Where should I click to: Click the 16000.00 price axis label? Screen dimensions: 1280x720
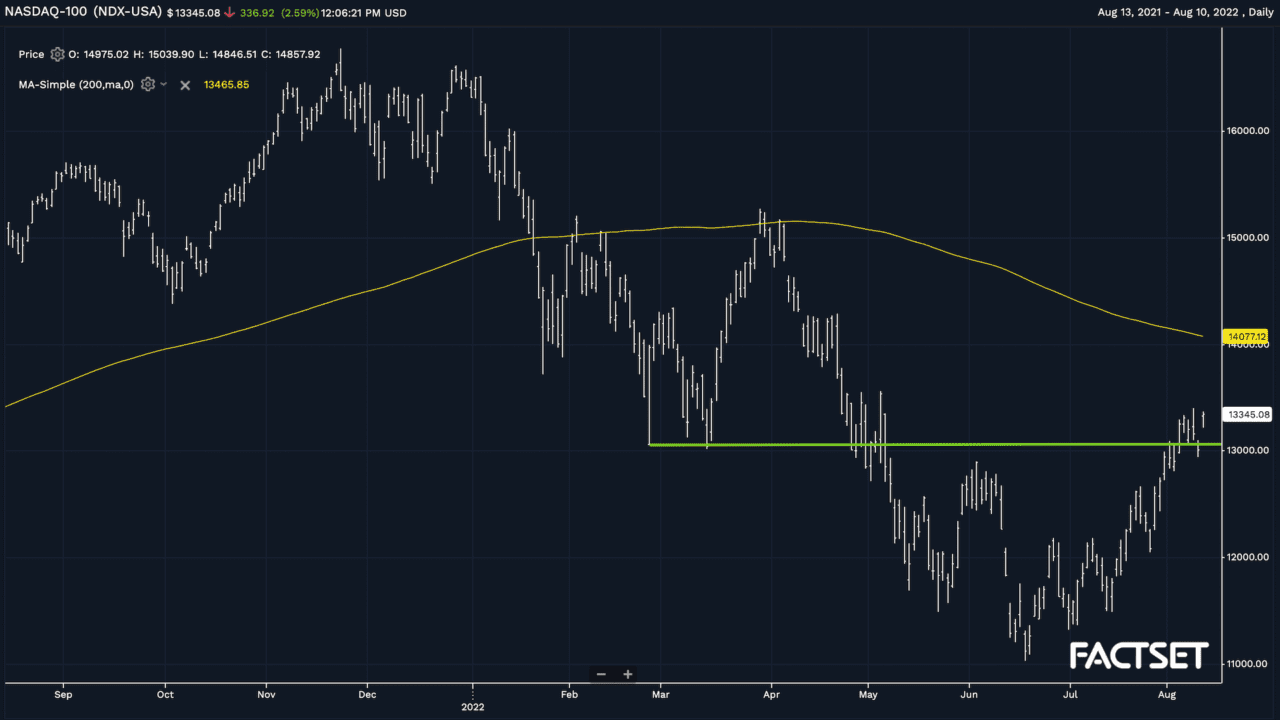pyautogui.click(x=1248, y=131)
